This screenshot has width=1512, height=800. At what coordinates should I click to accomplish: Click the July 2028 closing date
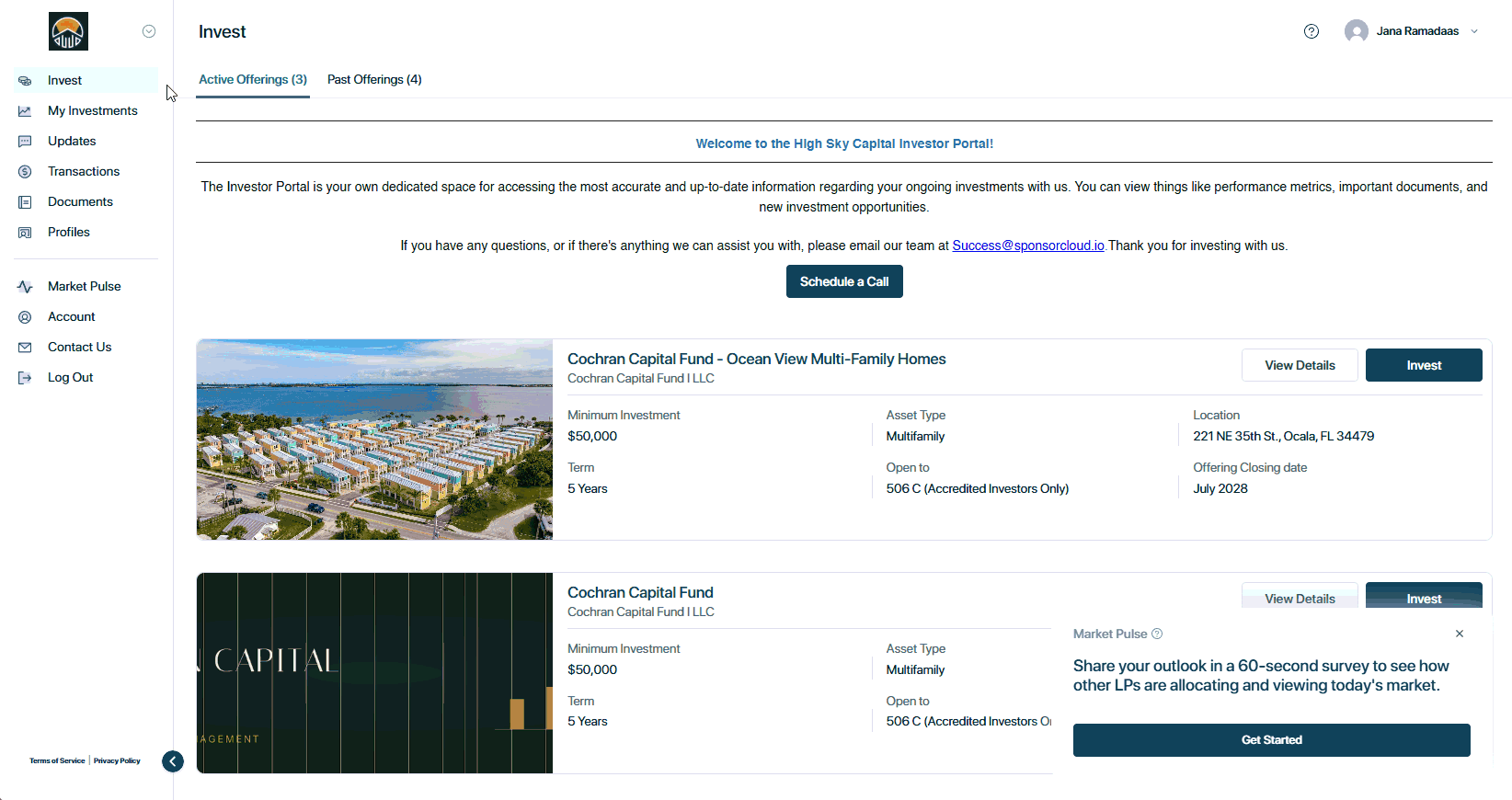click(1220, 489)
